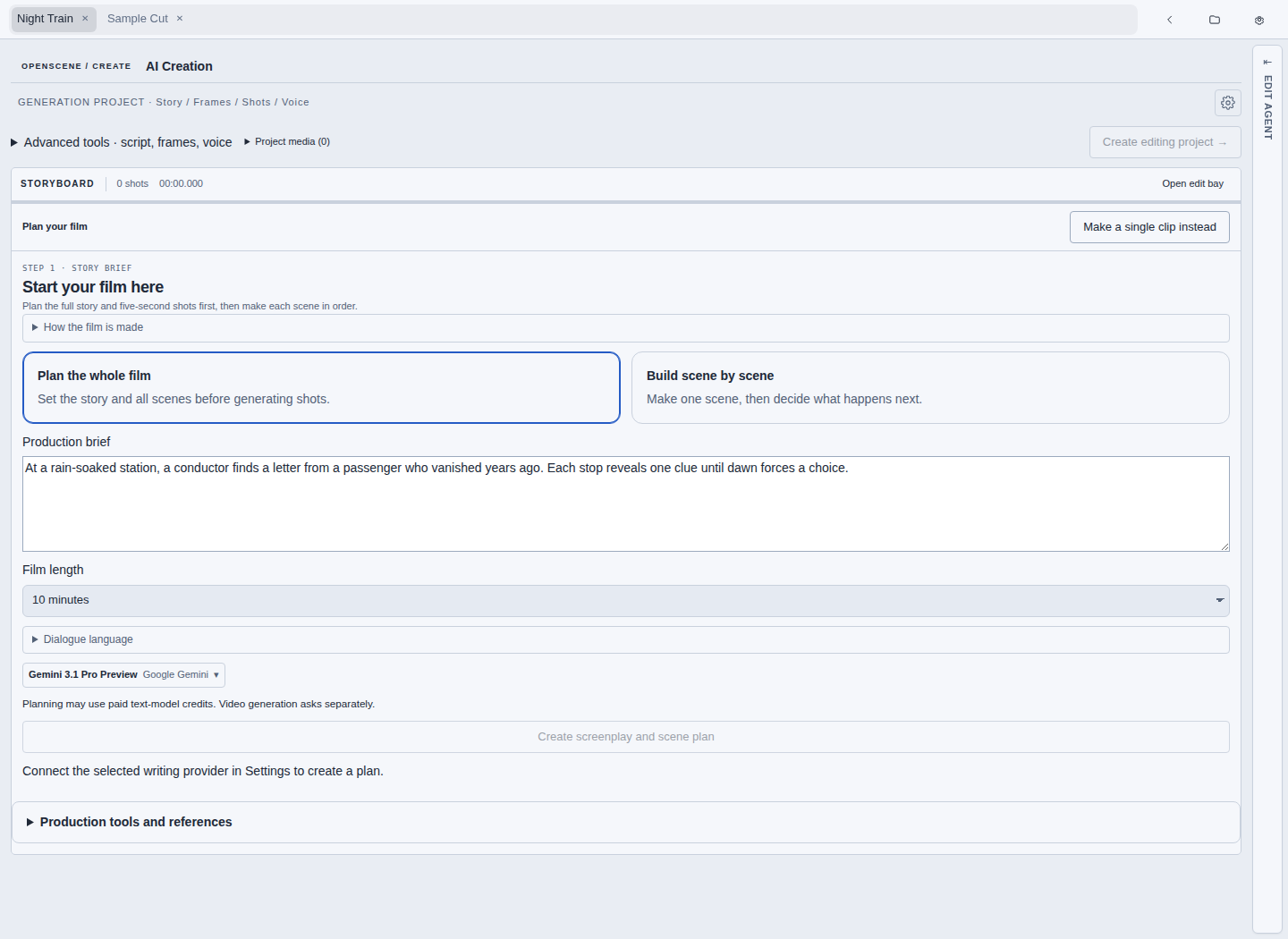Open the Film length dropdown

pos(626,600)
